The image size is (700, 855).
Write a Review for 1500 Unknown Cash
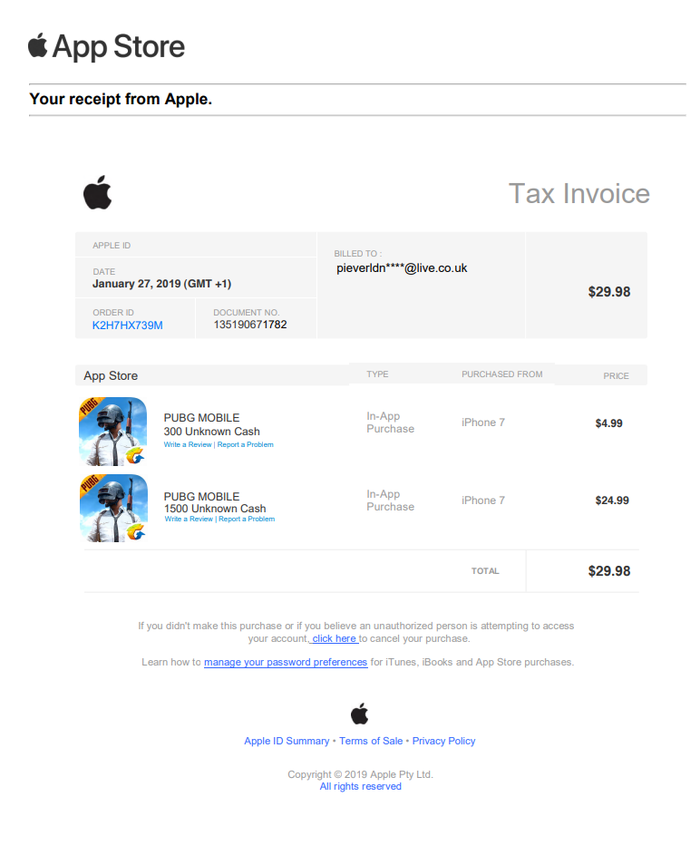tap(189, 519)
